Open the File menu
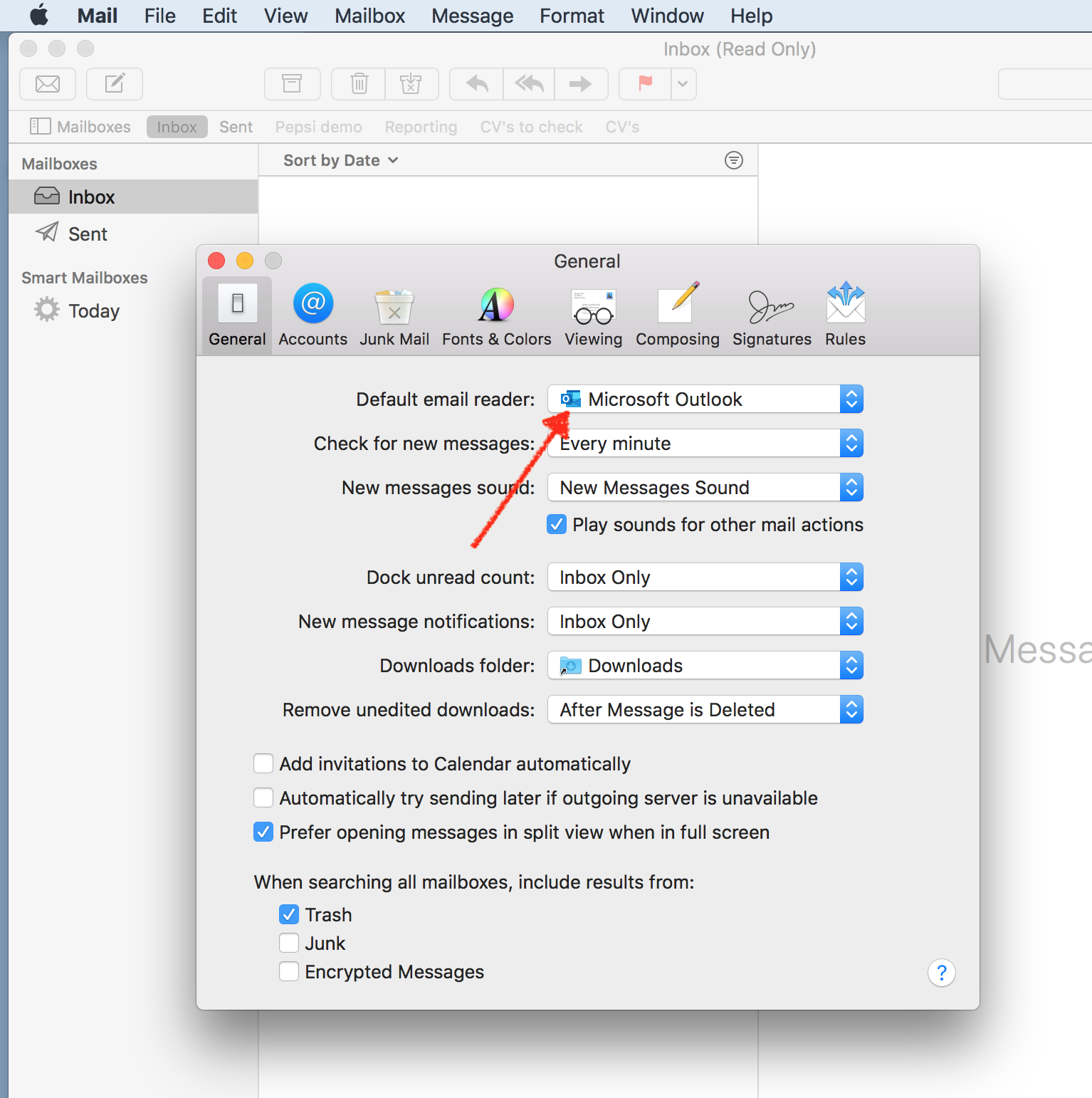Viewport: 1092px width, 1098px height. 159,16
